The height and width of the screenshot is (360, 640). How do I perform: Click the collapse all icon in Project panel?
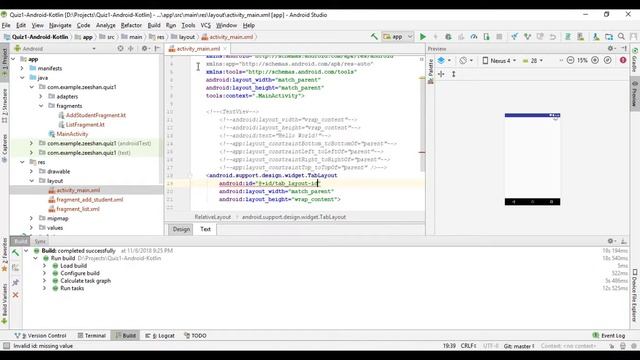click(131, 48)
